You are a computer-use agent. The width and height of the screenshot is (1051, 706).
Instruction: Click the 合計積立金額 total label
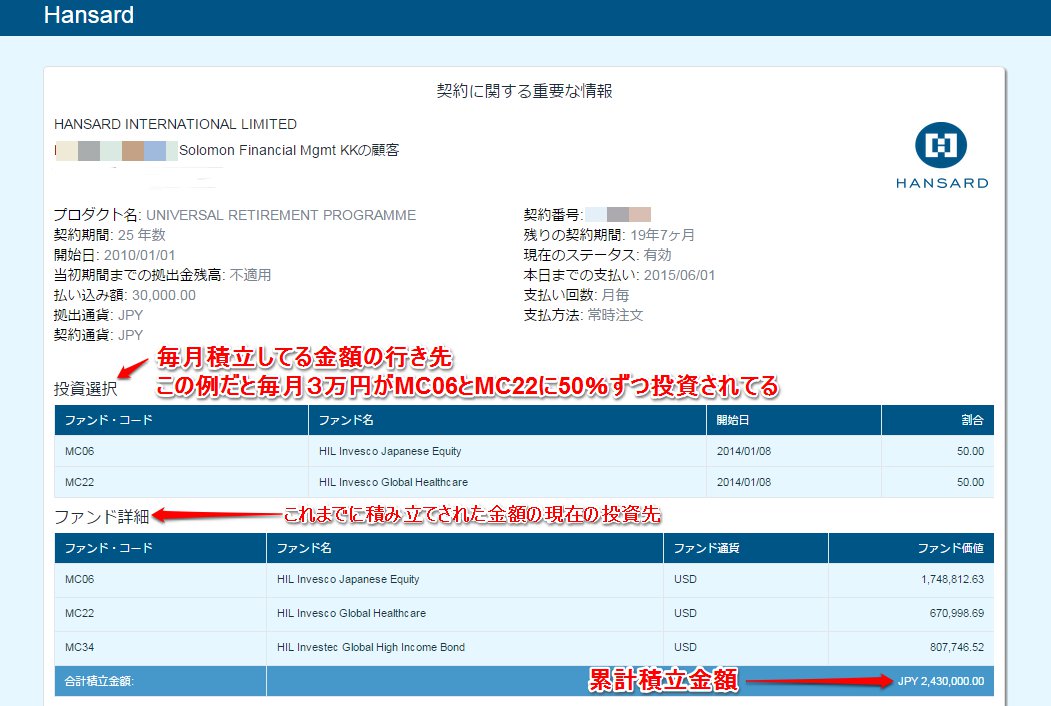[99, 681]
